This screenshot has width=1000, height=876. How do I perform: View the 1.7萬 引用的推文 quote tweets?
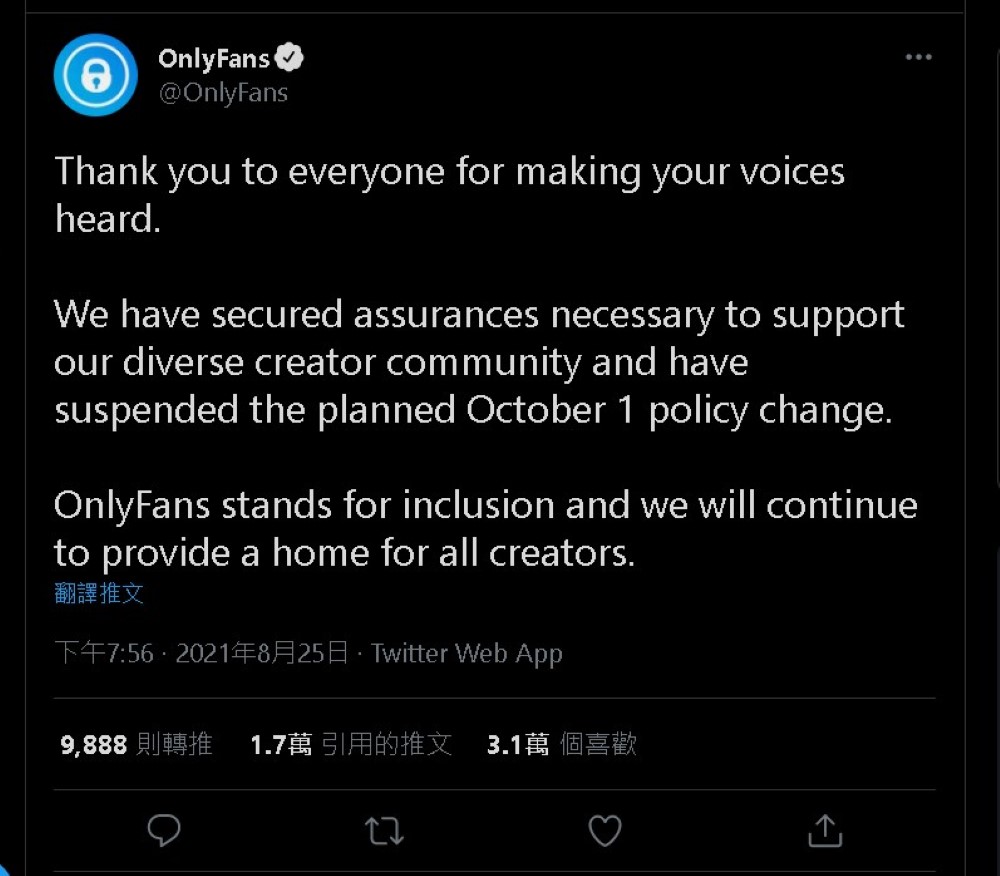(x=351, y=744)
